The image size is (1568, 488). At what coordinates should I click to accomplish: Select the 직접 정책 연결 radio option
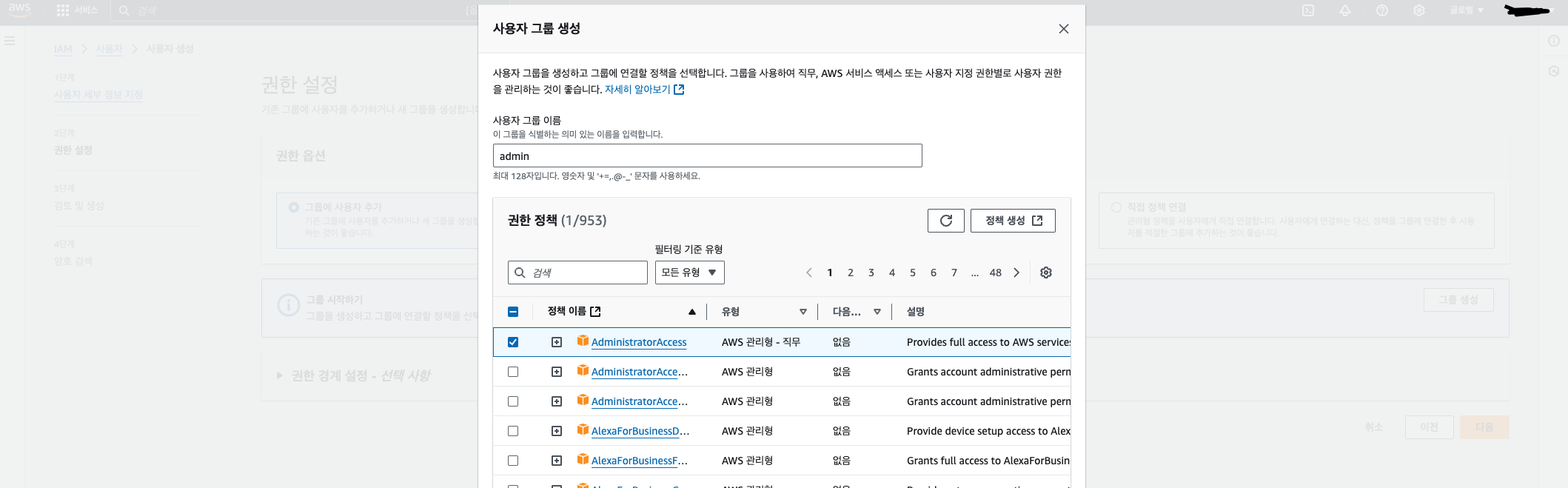pos(1116,207)
